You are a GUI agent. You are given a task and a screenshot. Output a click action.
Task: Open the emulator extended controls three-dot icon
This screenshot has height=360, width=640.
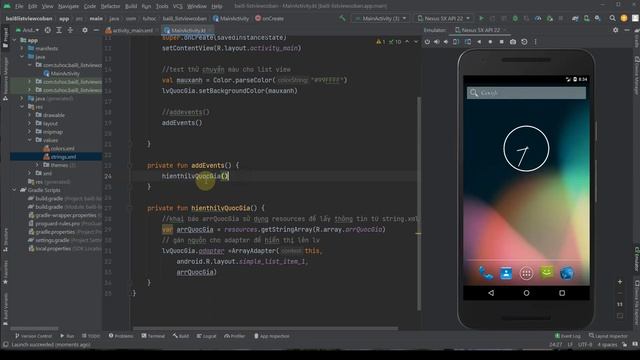(535, 42)
